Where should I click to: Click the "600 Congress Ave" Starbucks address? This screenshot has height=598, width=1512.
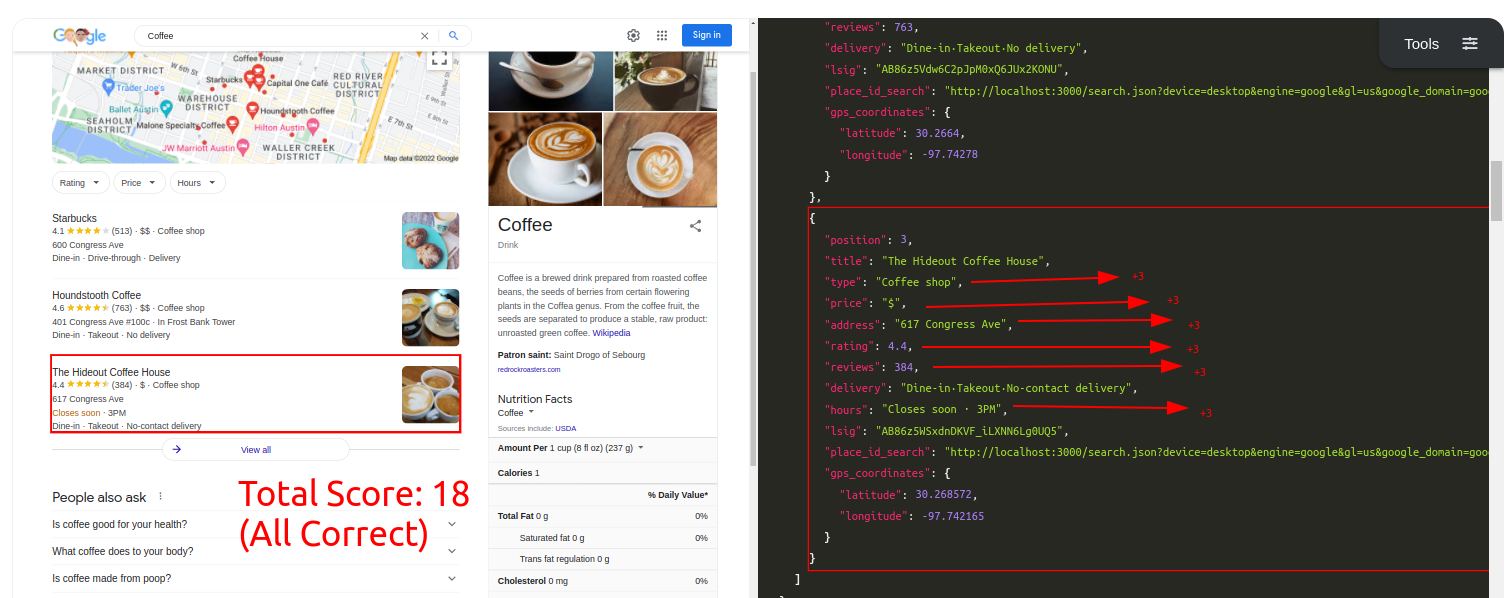click(88, 245)
